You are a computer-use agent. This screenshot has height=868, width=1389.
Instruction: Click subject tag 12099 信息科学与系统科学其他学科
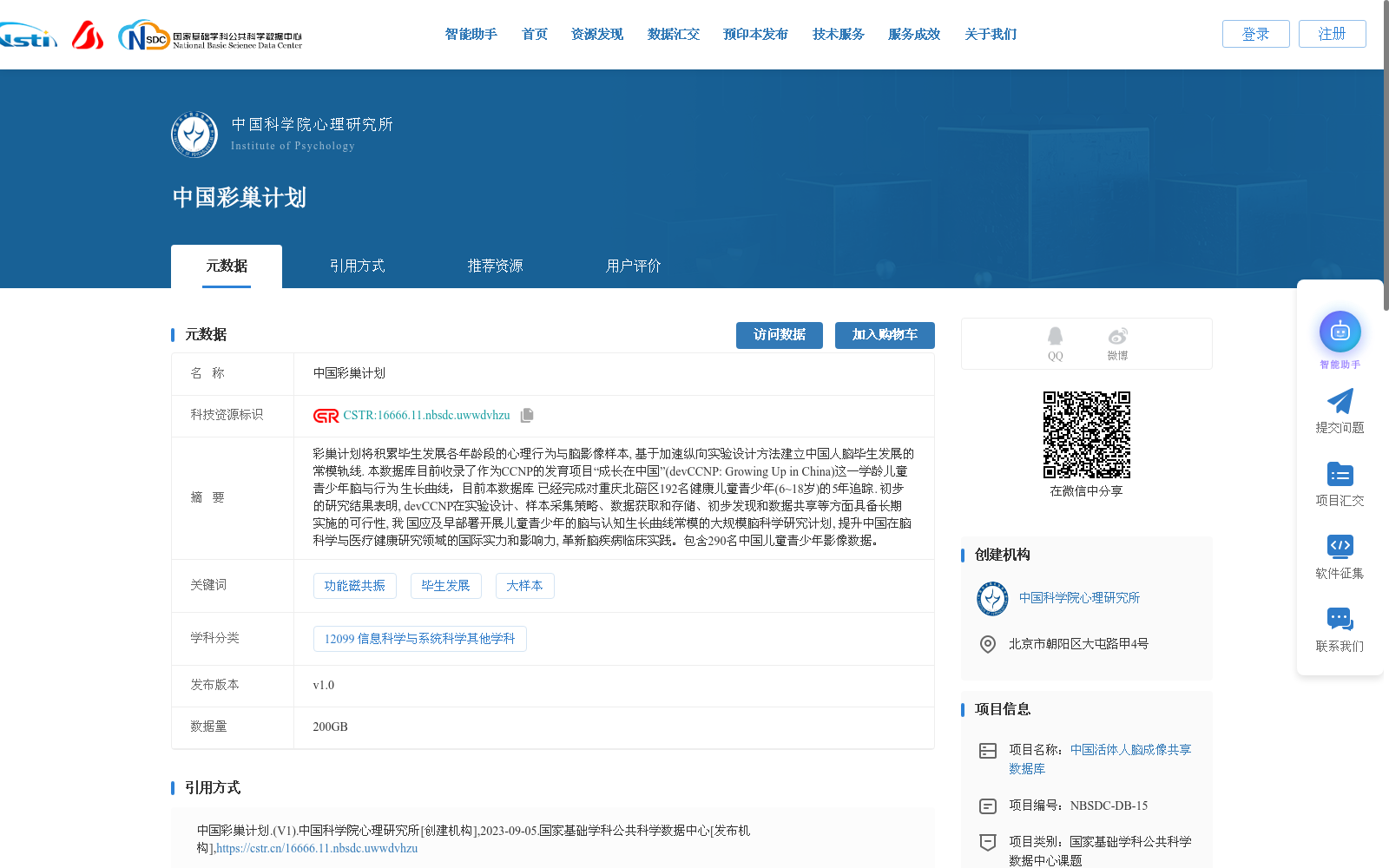pyautogui.click(x=420, y=639)
